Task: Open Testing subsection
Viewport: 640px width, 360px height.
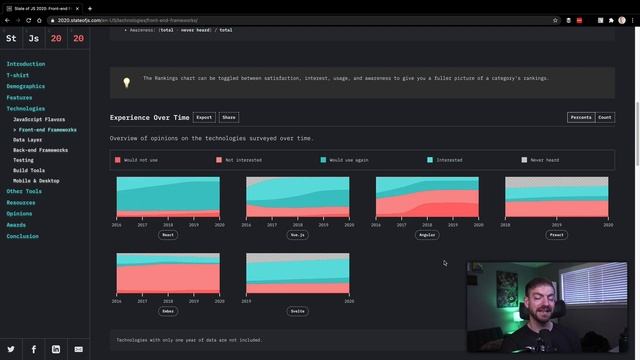Action: (x=23, y=160)
